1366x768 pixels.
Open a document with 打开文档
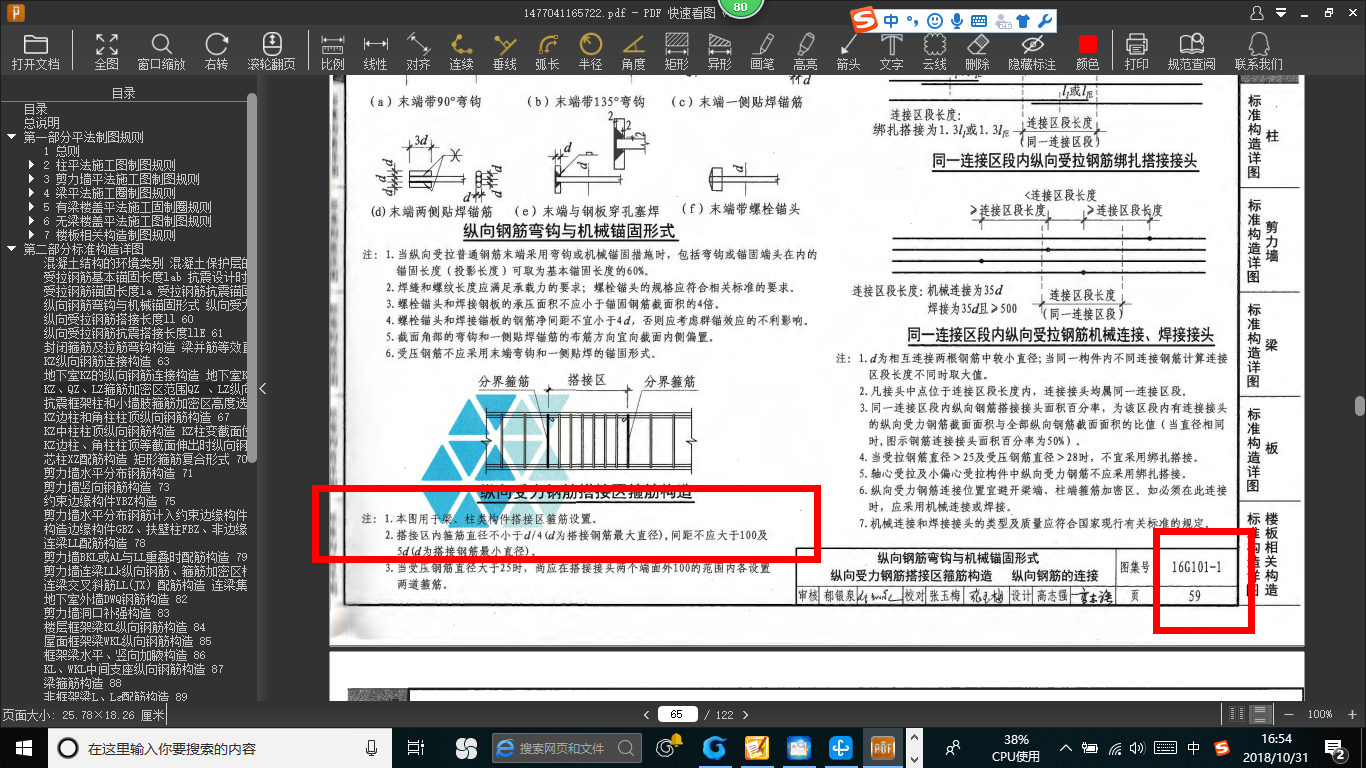36,52
